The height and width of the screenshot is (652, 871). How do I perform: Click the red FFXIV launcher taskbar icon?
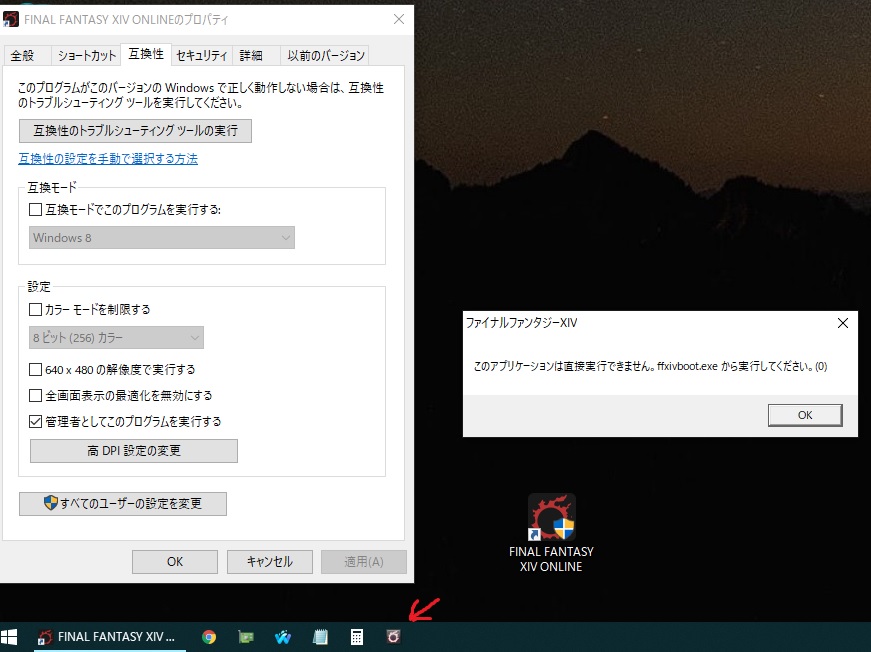coord(393,637)
